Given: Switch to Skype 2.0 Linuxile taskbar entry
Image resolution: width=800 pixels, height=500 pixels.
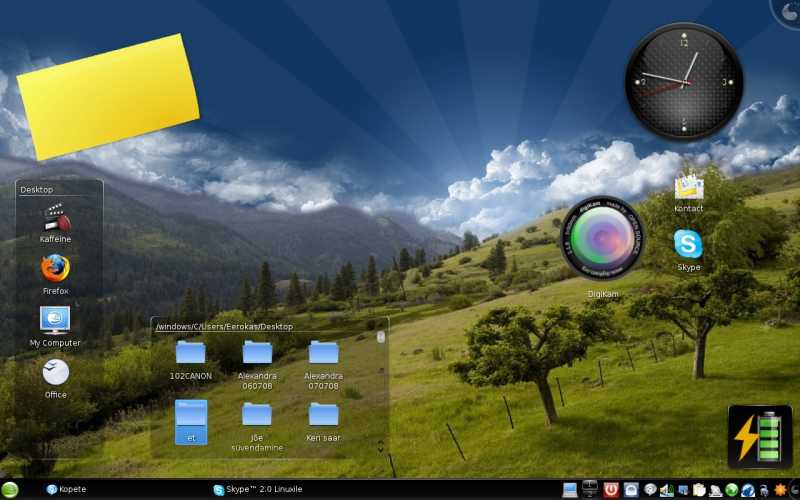Looking at the screenshot, I should (x=258, y=489).
